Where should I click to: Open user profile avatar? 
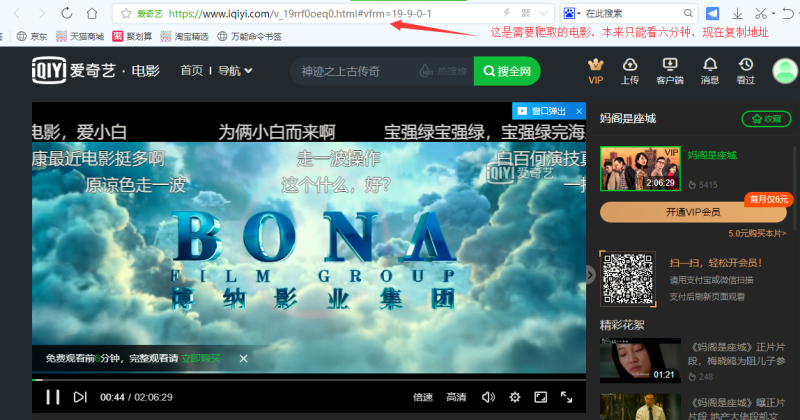point(785,71)
